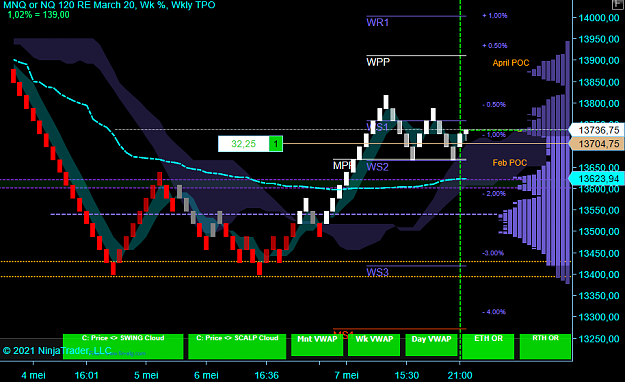Click the - 2.00% level label

(x=494, y=193)
